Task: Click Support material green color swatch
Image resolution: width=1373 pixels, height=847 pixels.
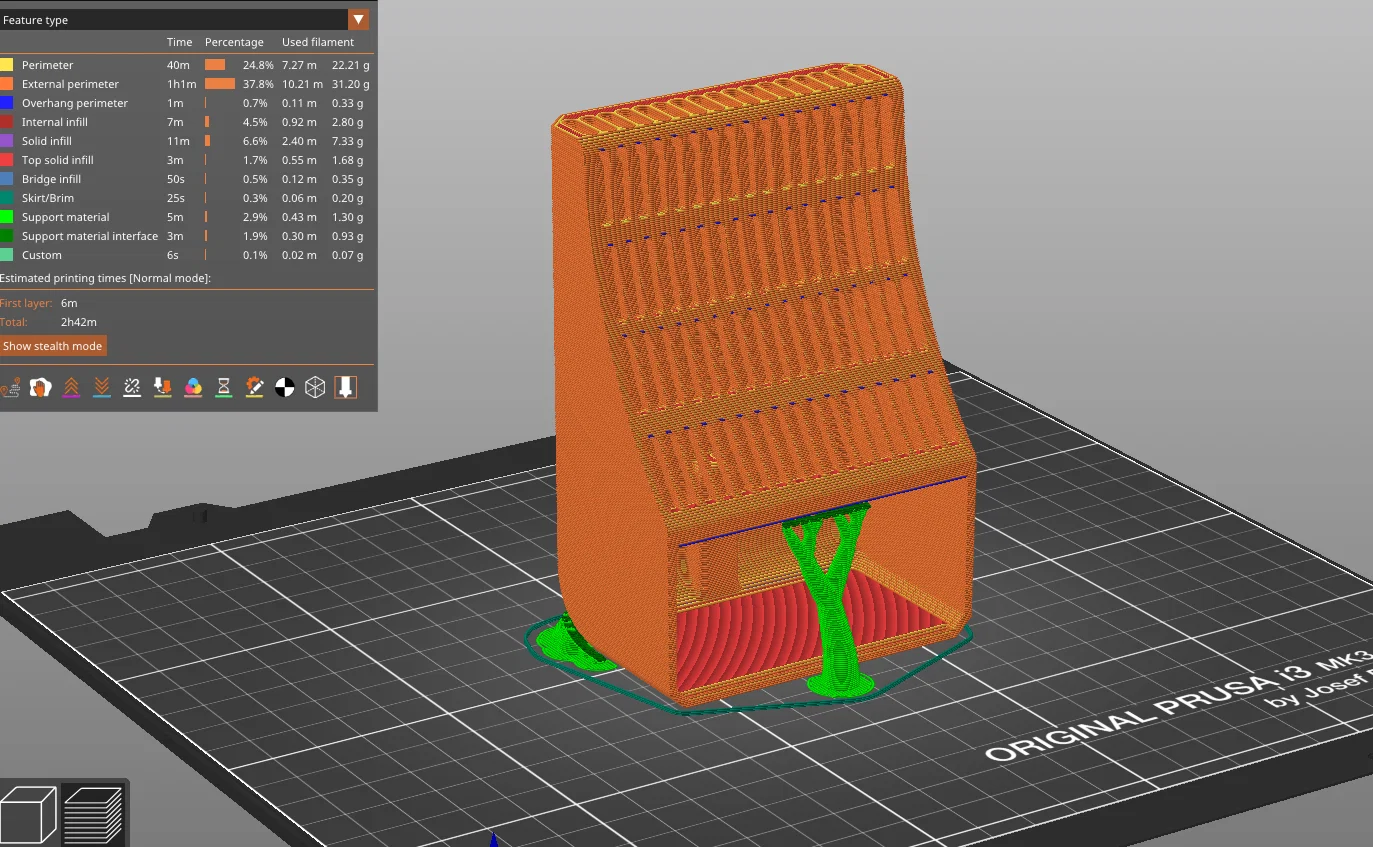Action: [7, 217]
